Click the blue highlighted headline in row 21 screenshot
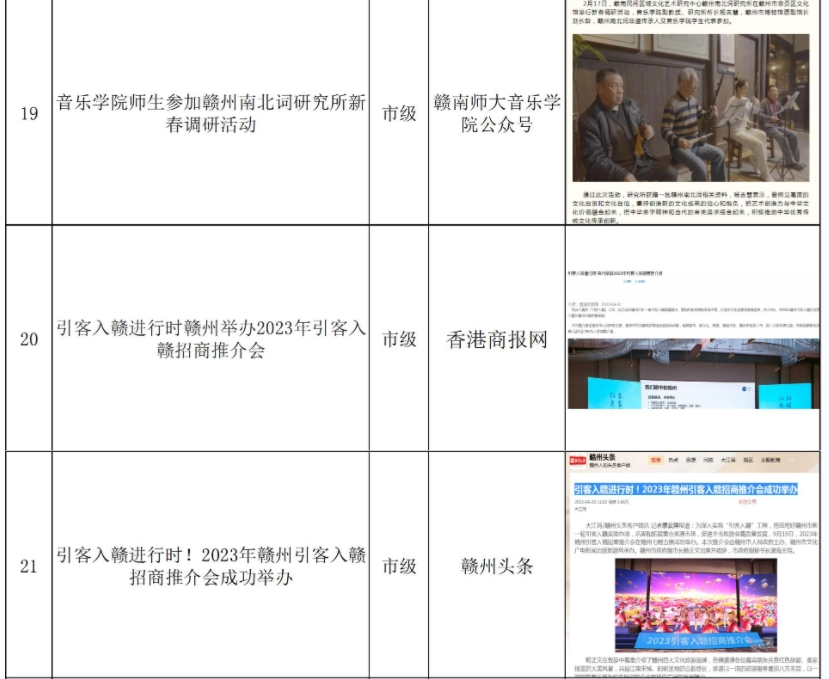 [685, 489]
